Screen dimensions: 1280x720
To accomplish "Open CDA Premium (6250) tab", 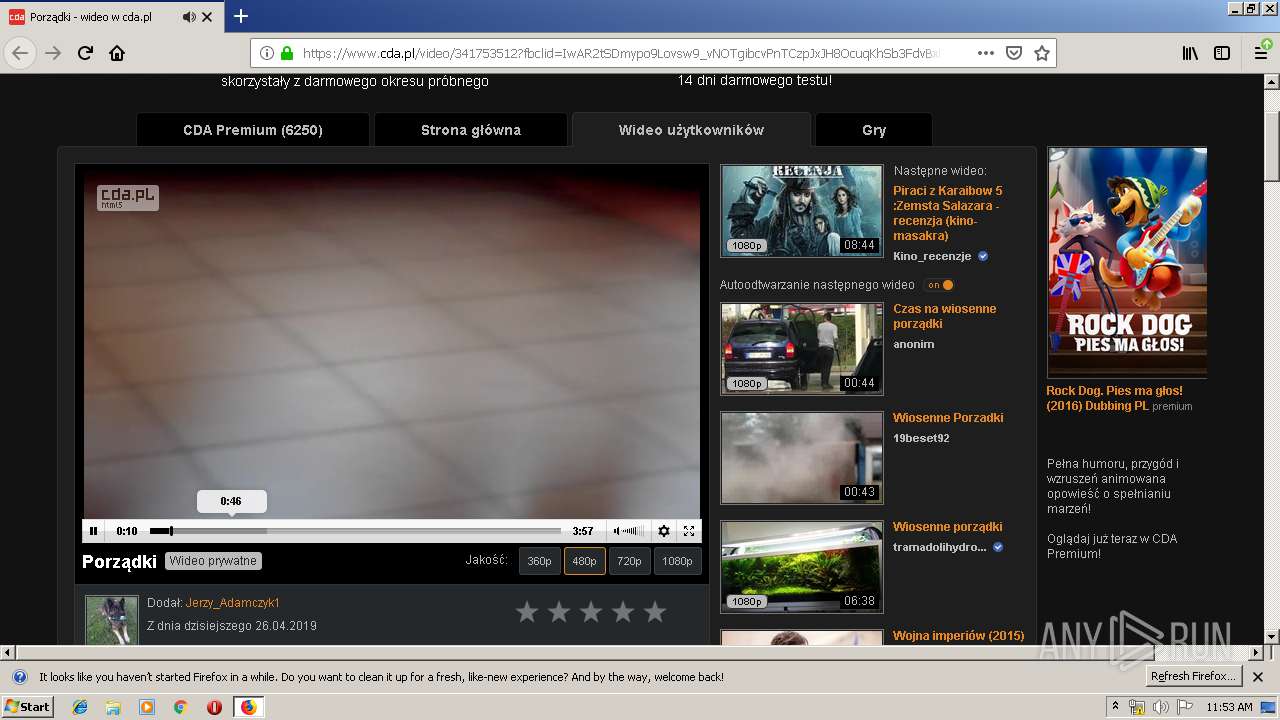I will click(253, 130).
